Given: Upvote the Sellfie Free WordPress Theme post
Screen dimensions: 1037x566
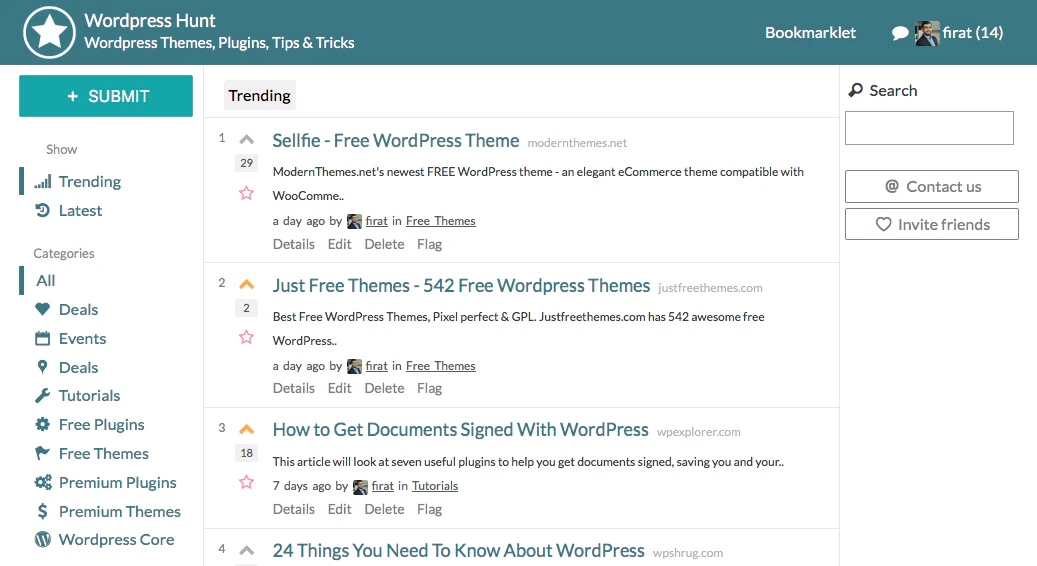Looking at the screenshot, I should [247, 140].
